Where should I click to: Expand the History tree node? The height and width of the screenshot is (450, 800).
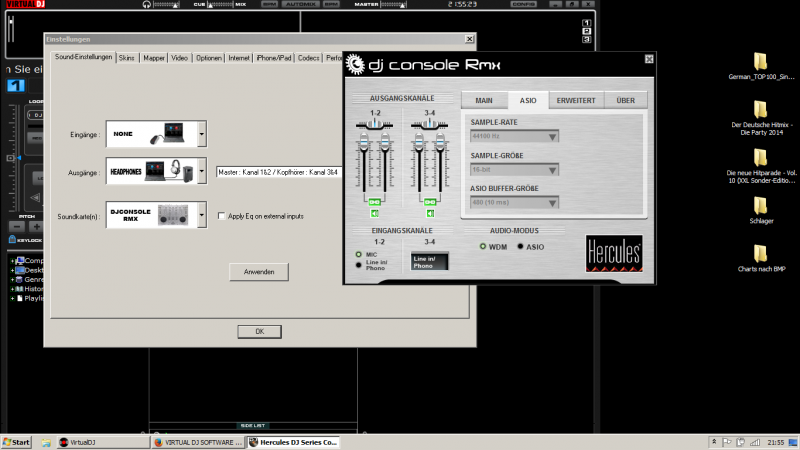[12, 289]
